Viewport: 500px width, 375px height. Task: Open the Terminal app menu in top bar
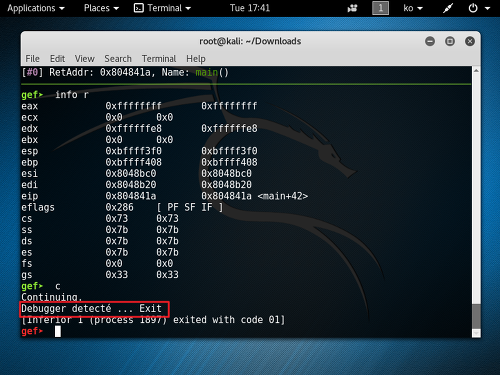(x=162, y=8)
